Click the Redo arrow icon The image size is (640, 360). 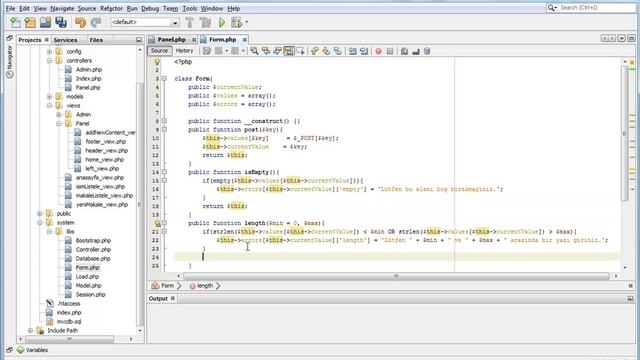[96, 22]
